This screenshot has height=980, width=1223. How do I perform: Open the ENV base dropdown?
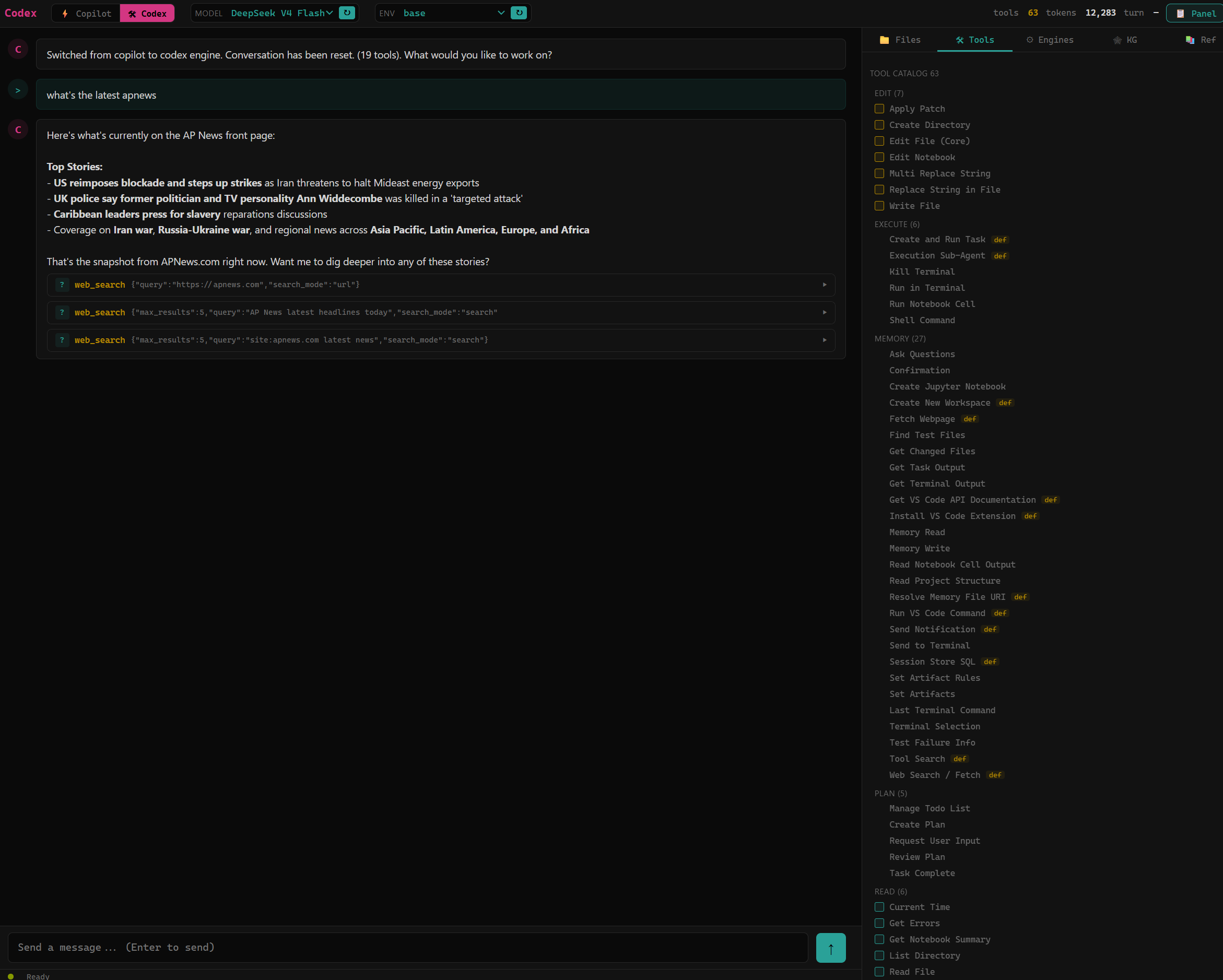pyautogui.click(x=454, y=13)
